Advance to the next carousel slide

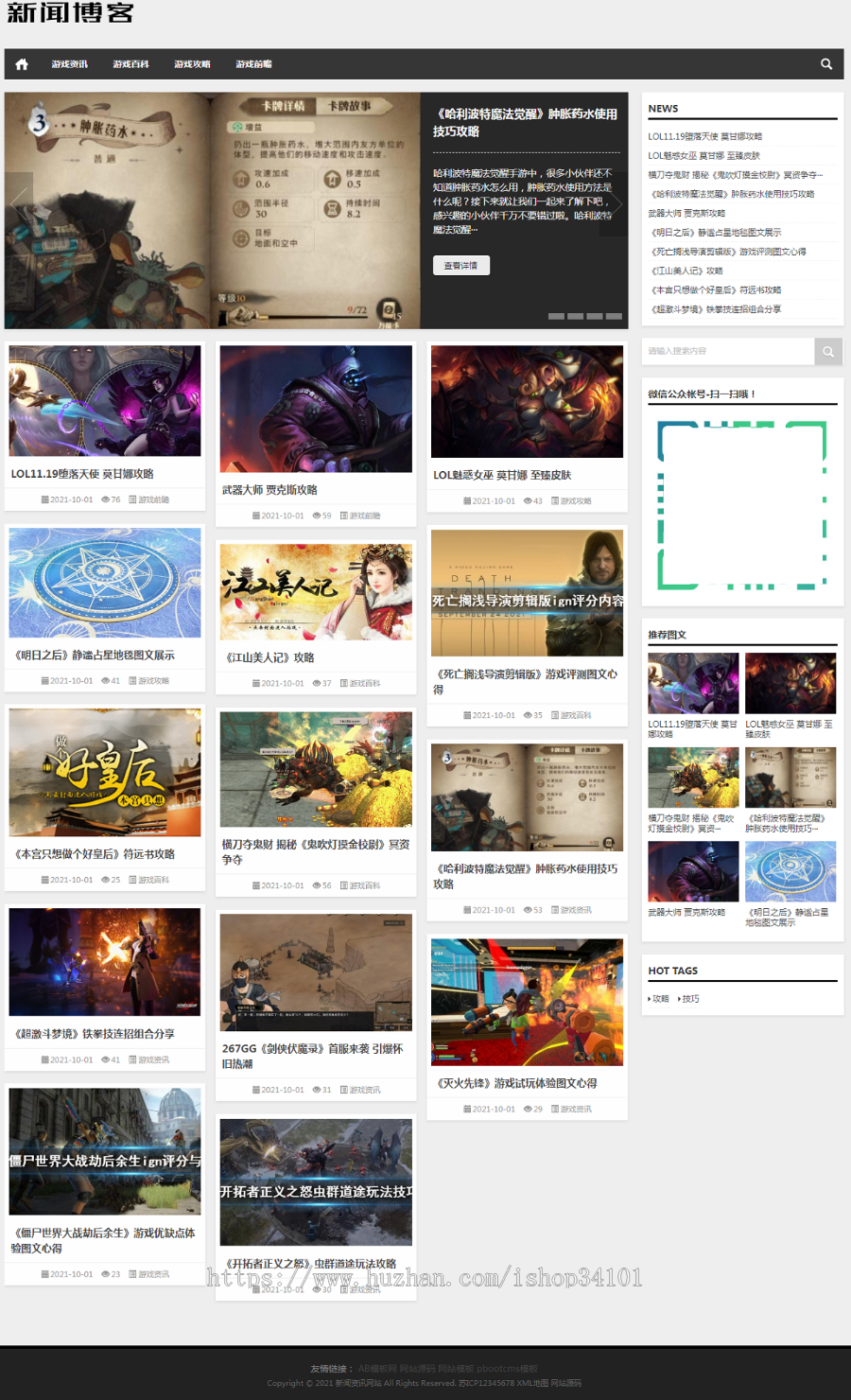614,202
